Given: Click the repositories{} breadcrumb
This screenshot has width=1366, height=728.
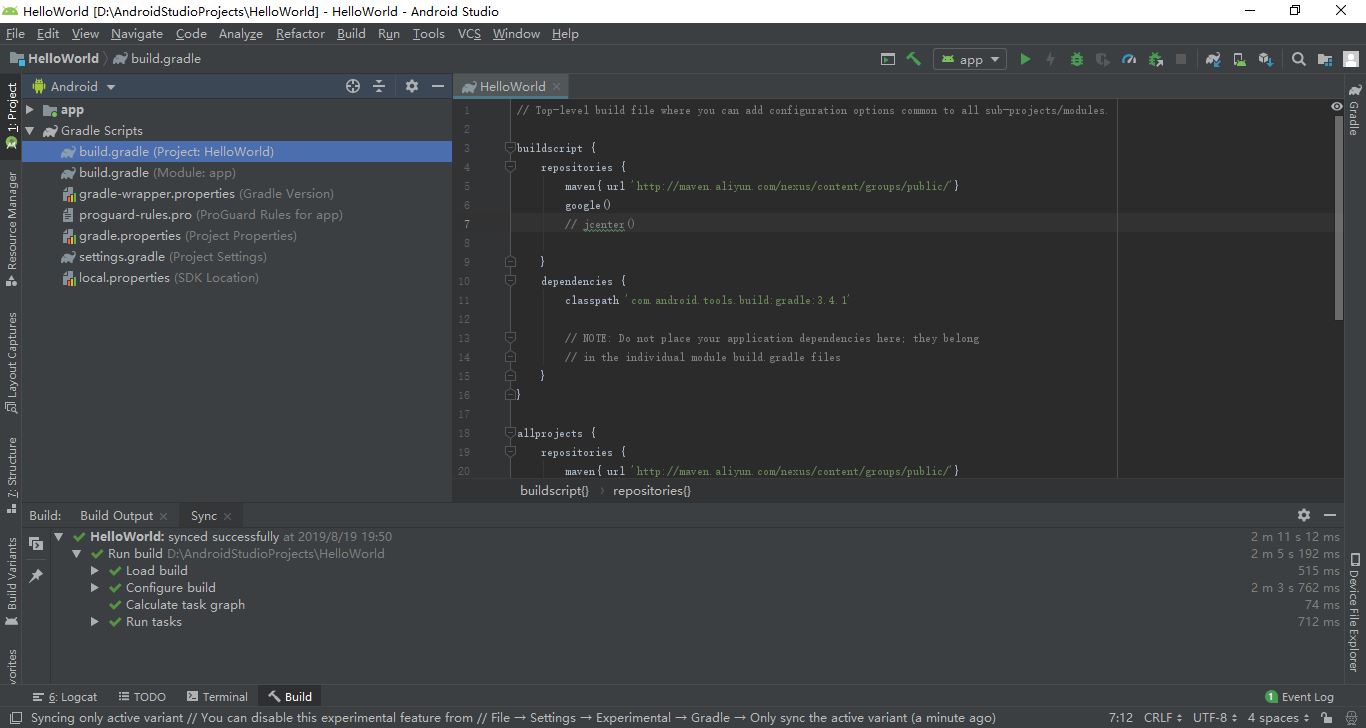Looking at the screenshot, I should (x=651, y=490).
